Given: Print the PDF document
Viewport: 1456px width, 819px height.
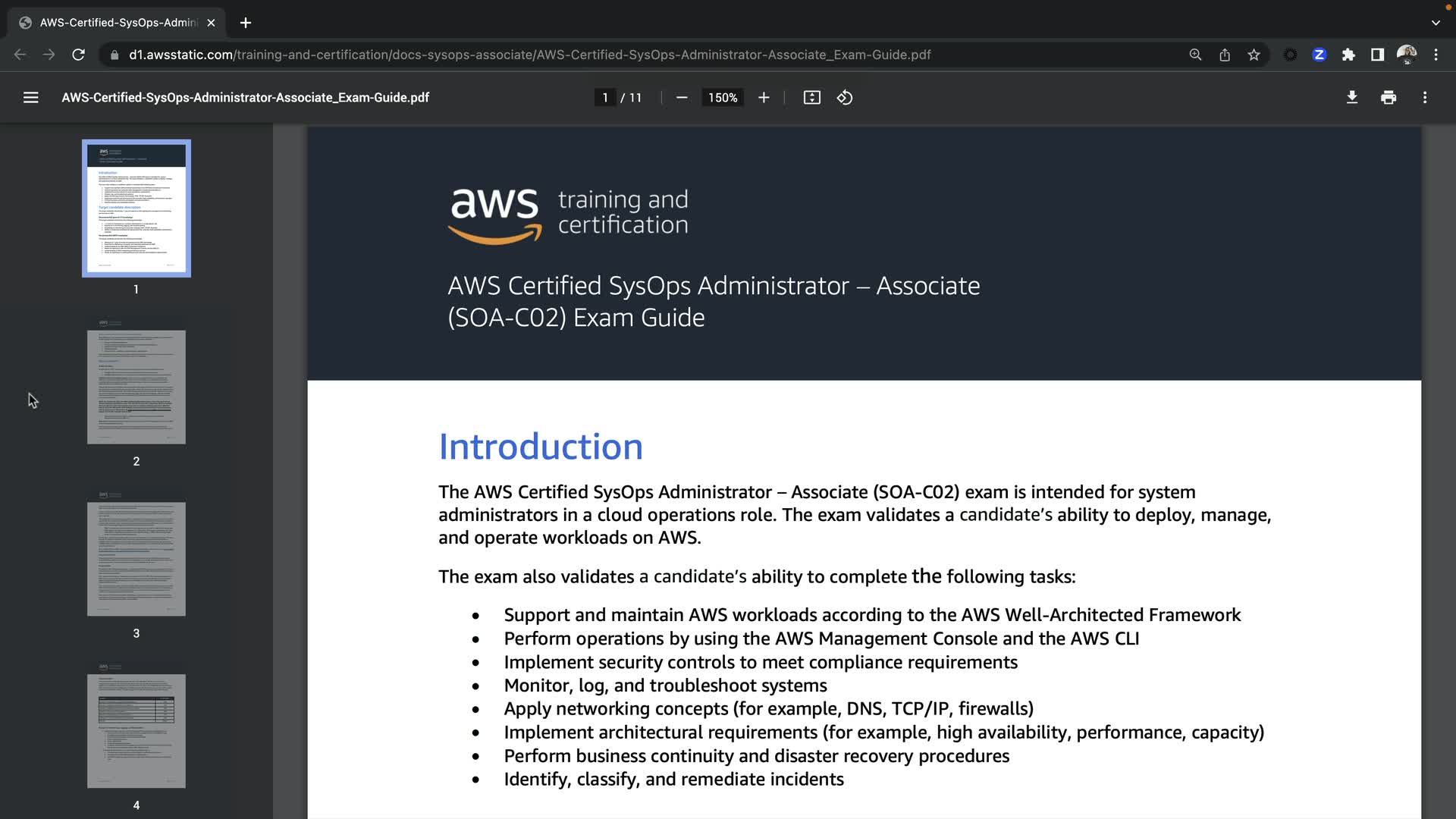Looking at the screenshot, I should [x=1389, y=98].
